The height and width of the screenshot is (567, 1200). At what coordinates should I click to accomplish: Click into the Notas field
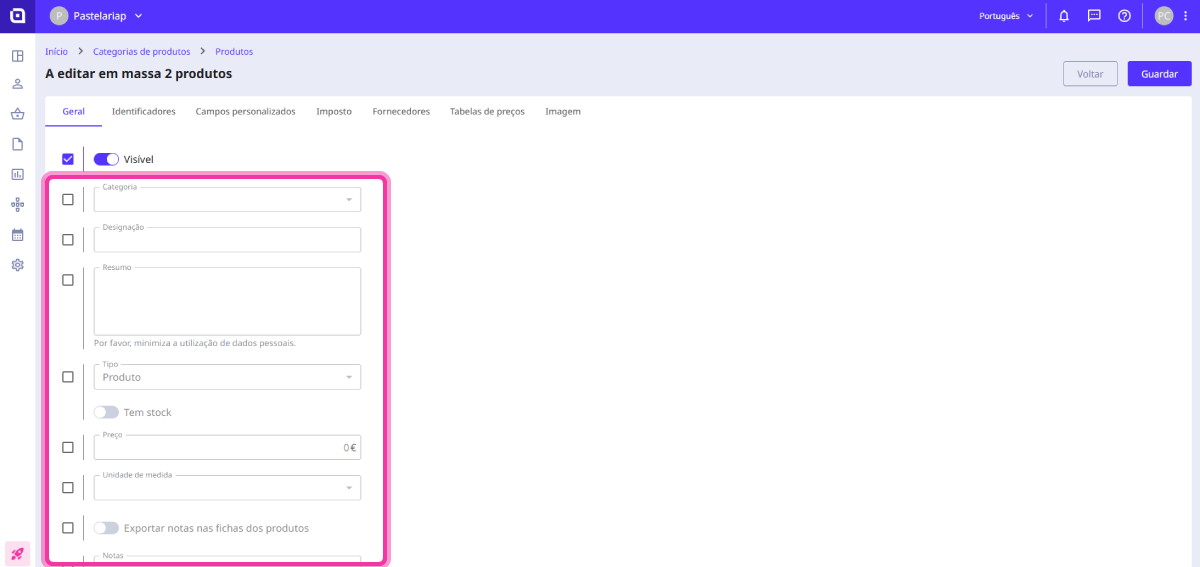click(227, 560)
